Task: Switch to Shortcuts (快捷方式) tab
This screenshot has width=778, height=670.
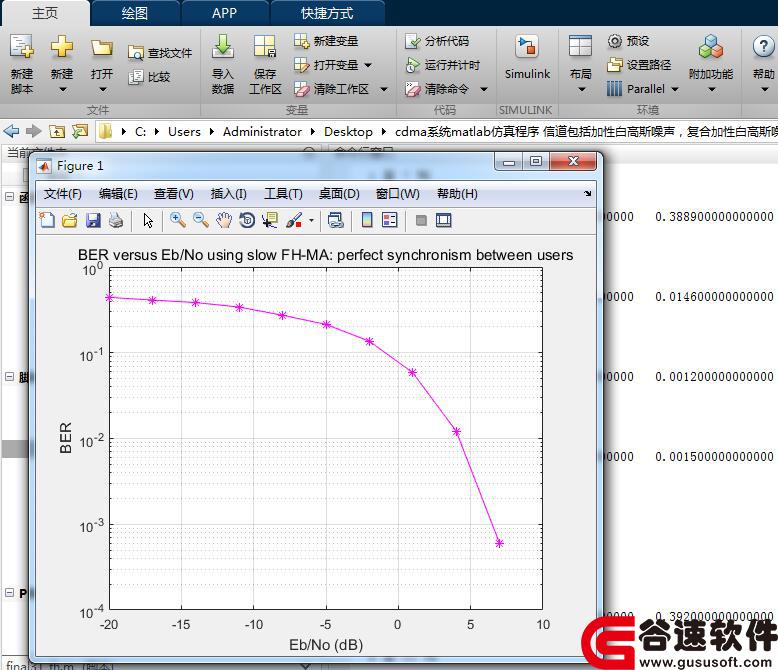Action: (x=327, y=13)
